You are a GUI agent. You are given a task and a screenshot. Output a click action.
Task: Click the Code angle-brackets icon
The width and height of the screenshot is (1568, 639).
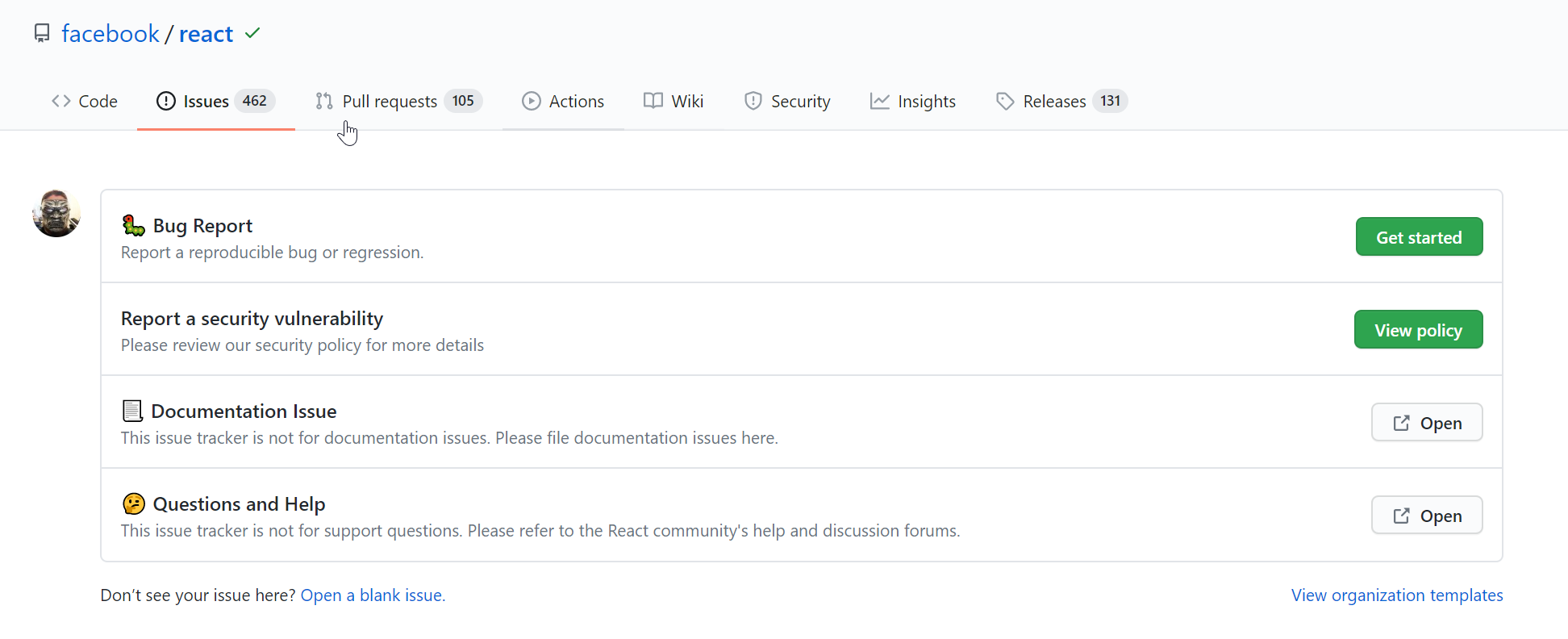click(x=61, y=101)
